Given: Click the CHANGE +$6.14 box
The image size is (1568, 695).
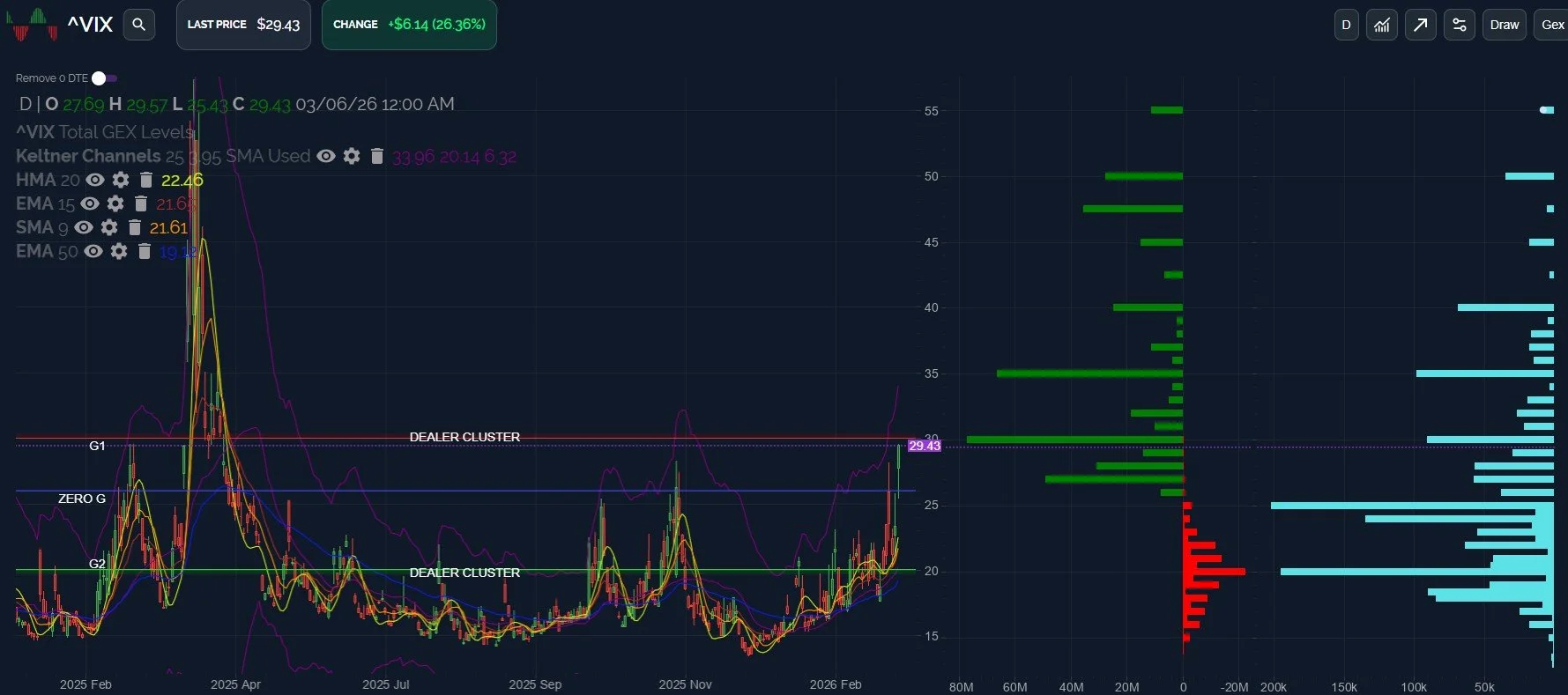Looking at the screenshot, I should (409, 25).
